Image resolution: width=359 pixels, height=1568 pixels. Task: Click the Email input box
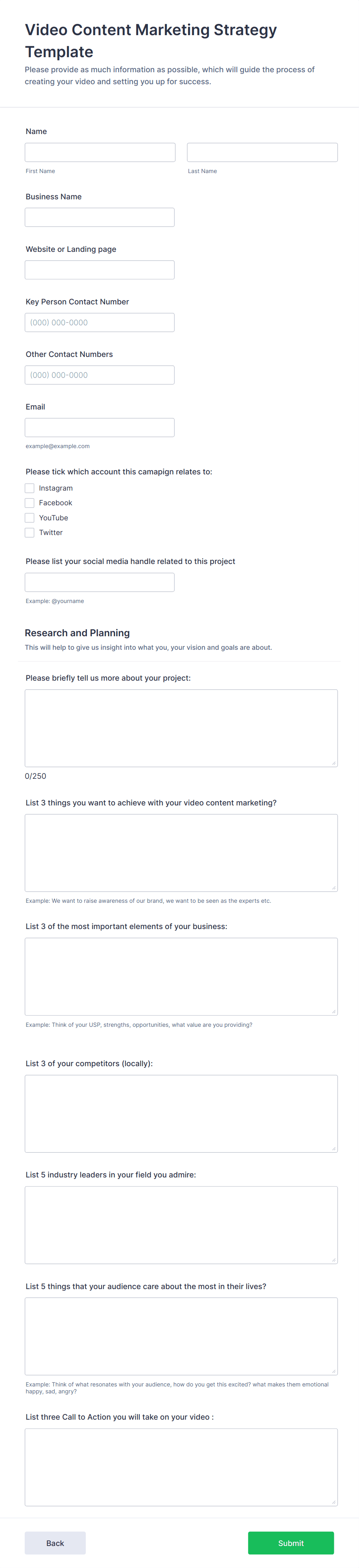(x=99, y=427)
